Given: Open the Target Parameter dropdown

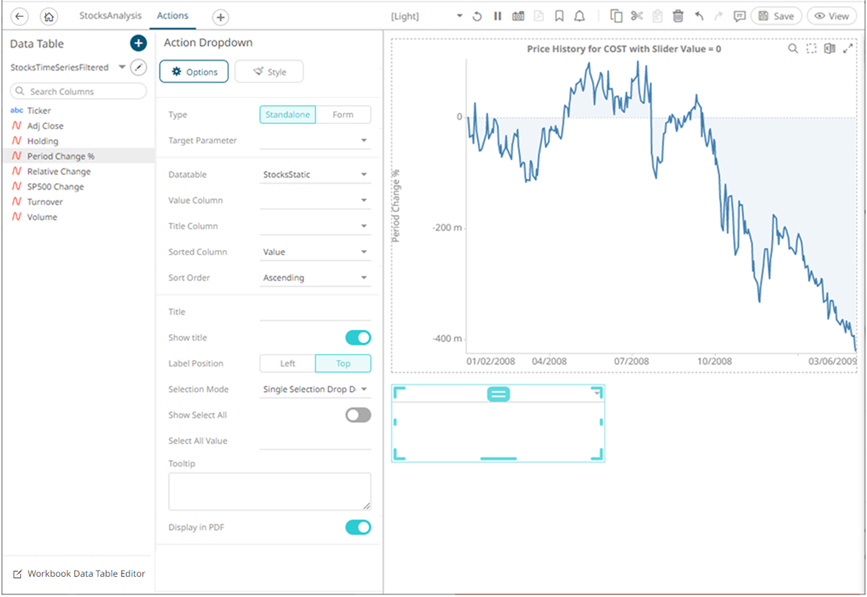Looking at the screenshot, I should click(314, 141).
